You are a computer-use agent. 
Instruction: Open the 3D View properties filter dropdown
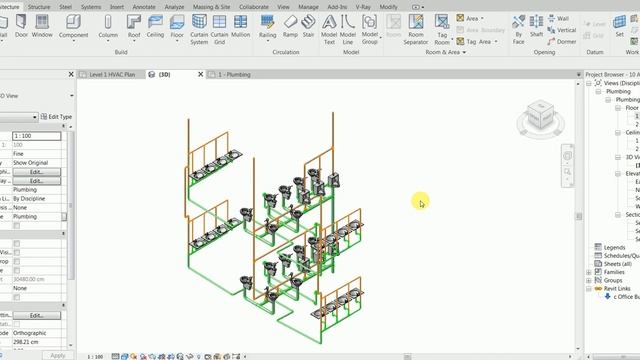click(34, 117)
